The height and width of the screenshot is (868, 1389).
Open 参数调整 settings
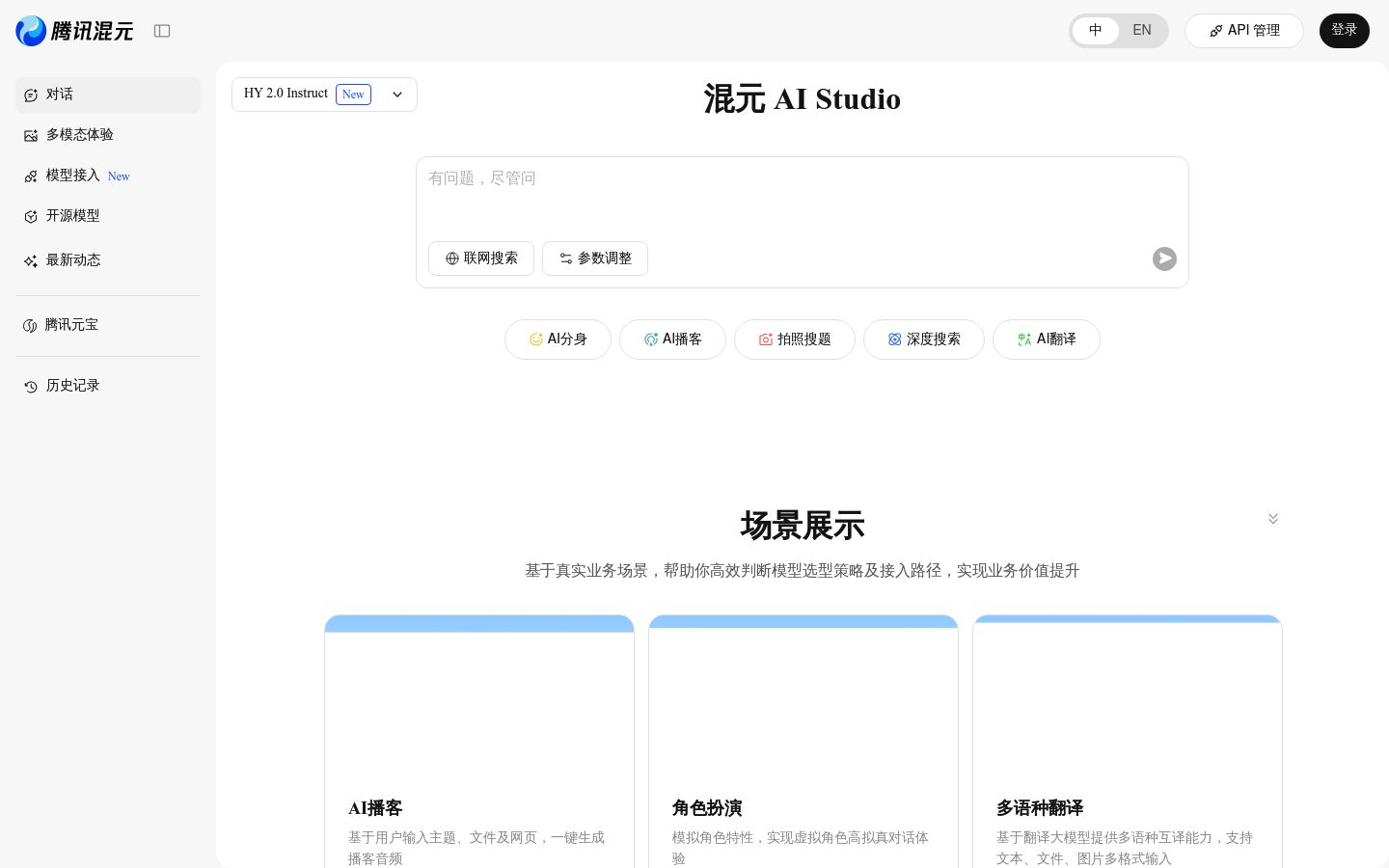(x=595, y=258)
